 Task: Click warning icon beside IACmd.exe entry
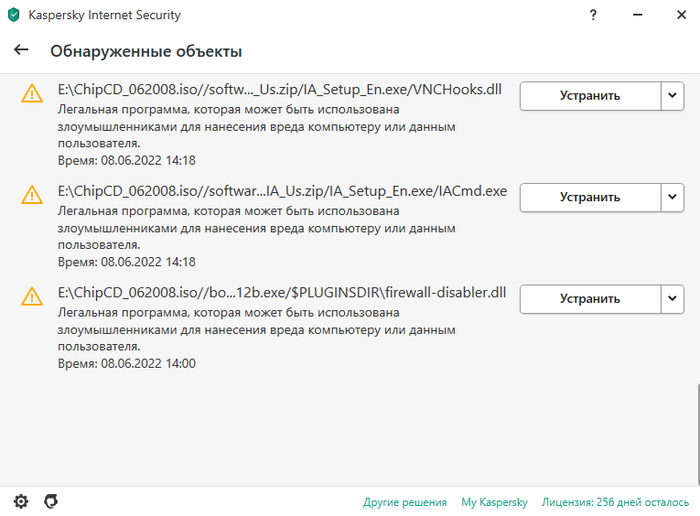coord(33,195)
